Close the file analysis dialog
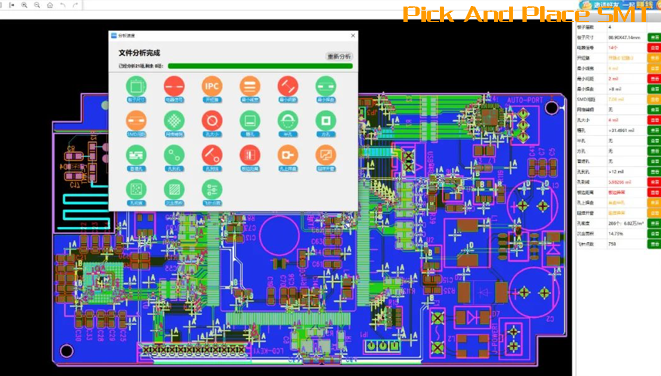 coord(353,36)
